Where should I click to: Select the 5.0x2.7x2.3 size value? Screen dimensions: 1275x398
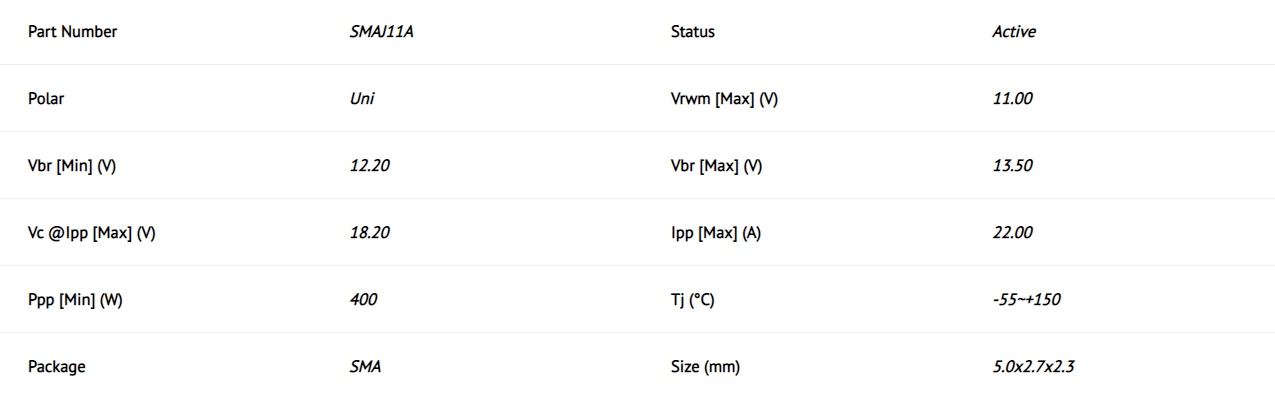click(1033, 367)
